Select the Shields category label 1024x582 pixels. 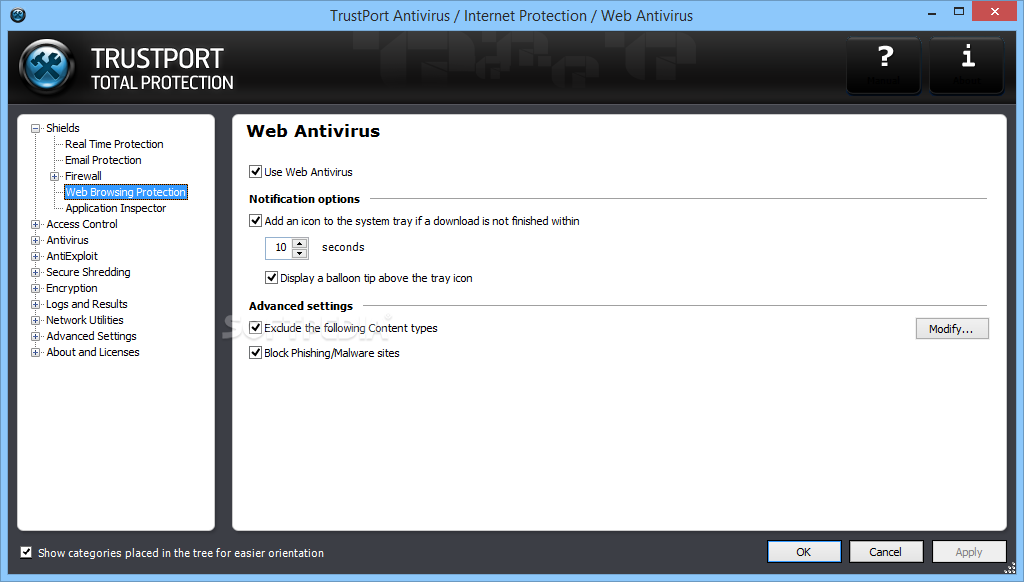tap(63, 128)
